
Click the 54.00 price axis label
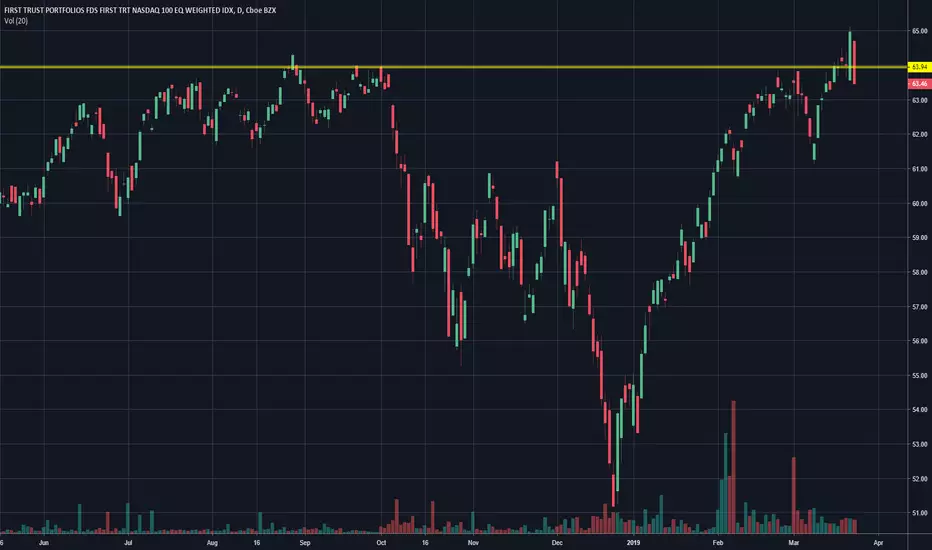pos(920,410)
